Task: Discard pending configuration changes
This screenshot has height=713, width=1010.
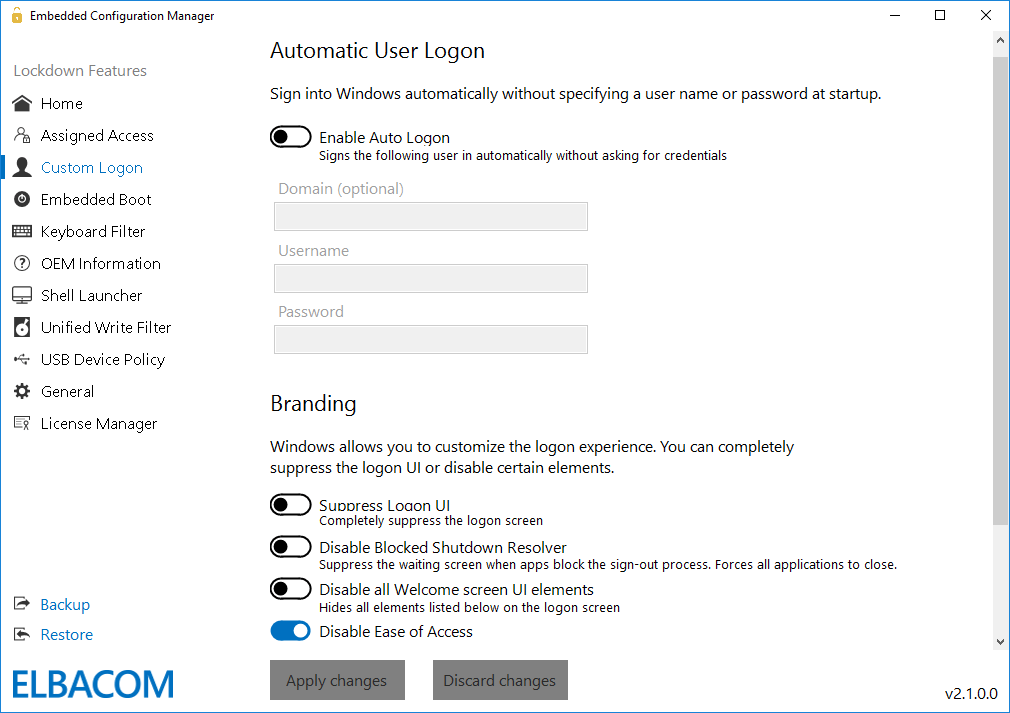Action: 500,680
